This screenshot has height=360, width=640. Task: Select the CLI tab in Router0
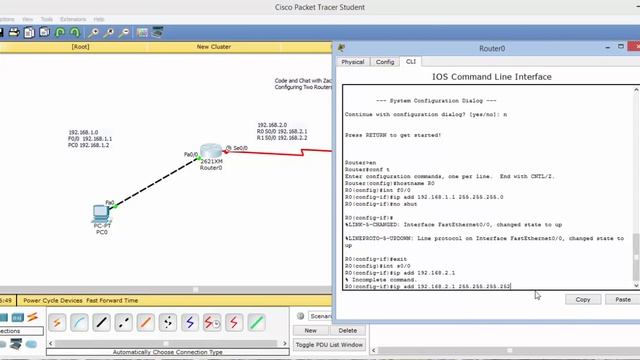click(411, 61)
